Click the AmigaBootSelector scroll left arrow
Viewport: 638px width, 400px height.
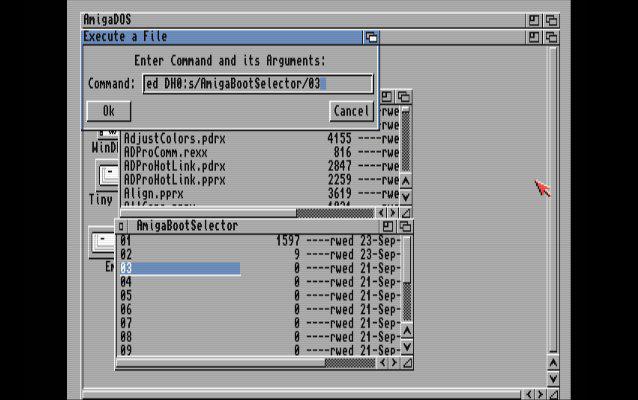382,363
